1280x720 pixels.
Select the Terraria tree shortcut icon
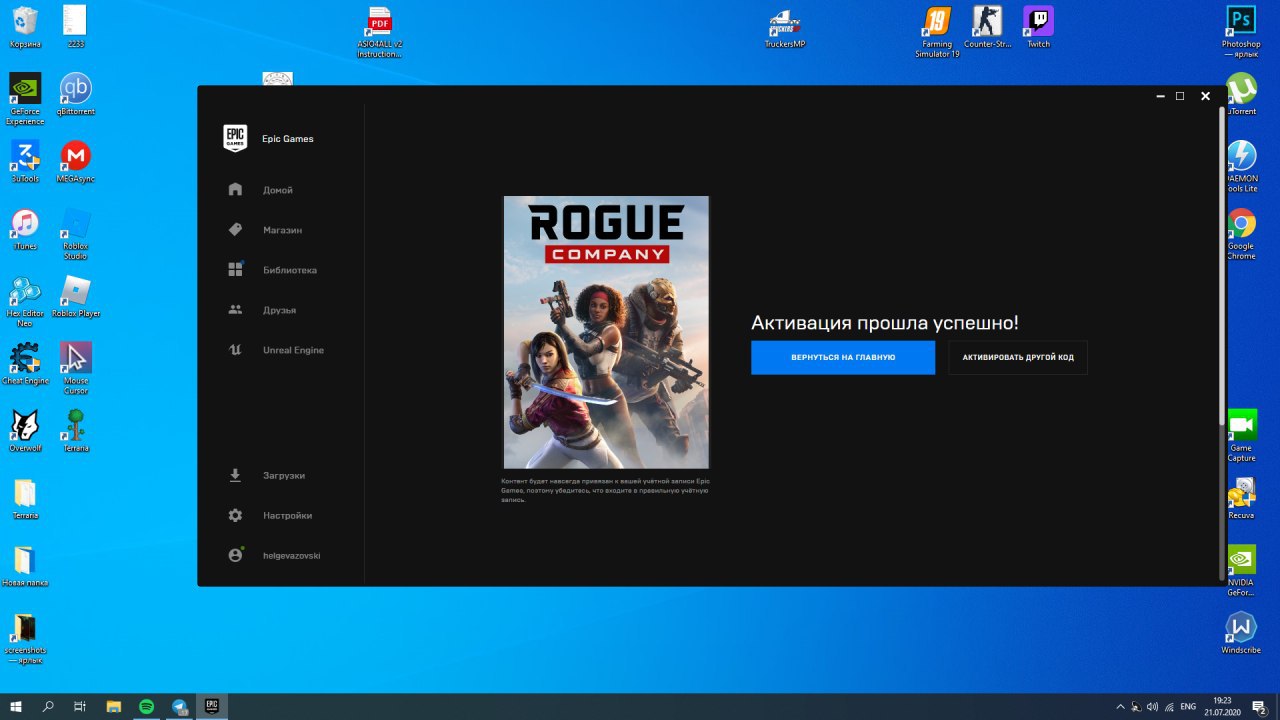point(75,430)
